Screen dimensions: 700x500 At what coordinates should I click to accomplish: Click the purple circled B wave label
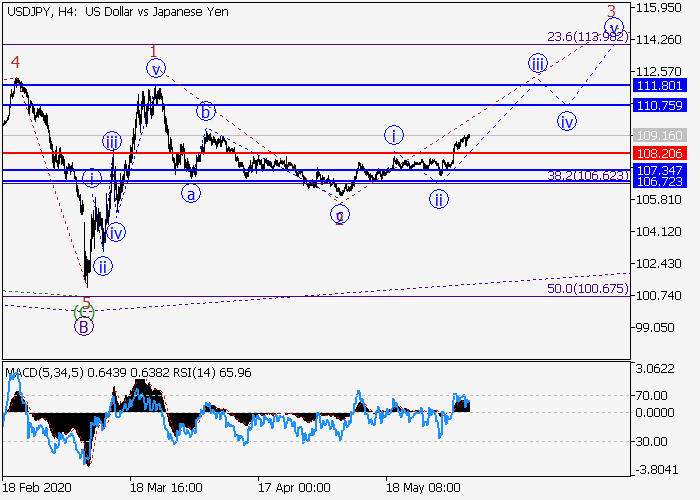click(x=84, y=325)
